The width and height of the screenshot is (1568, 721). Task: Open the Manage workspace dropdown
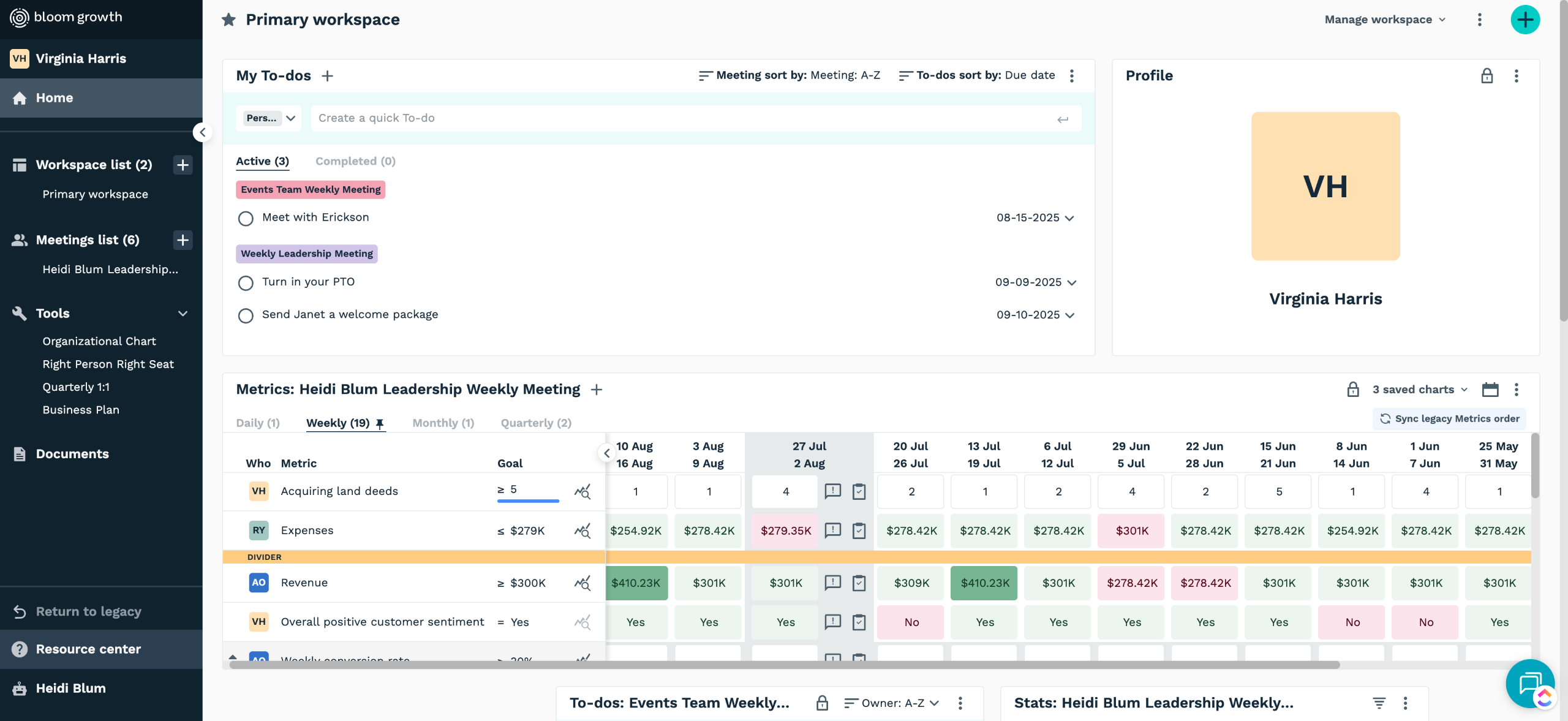click(x=1385, y=20)
